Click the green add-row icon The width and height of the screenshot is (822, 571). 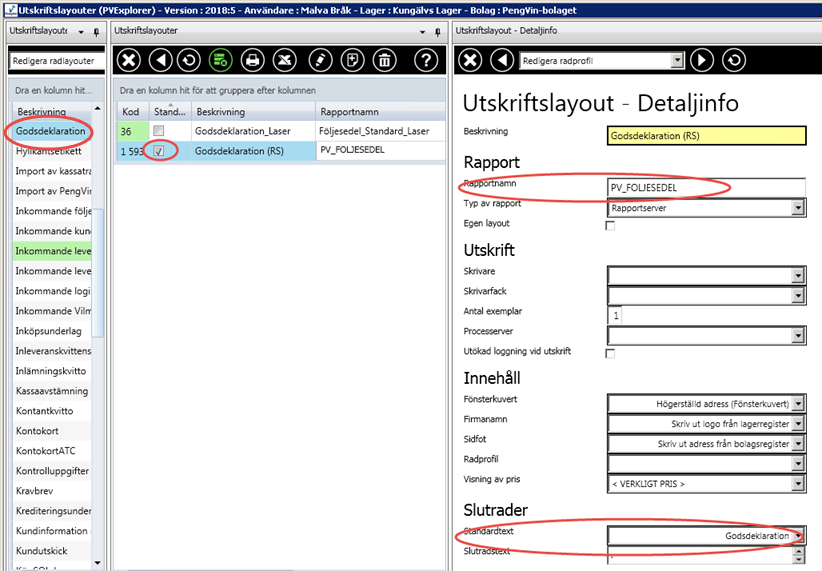(x=220, y=60)
